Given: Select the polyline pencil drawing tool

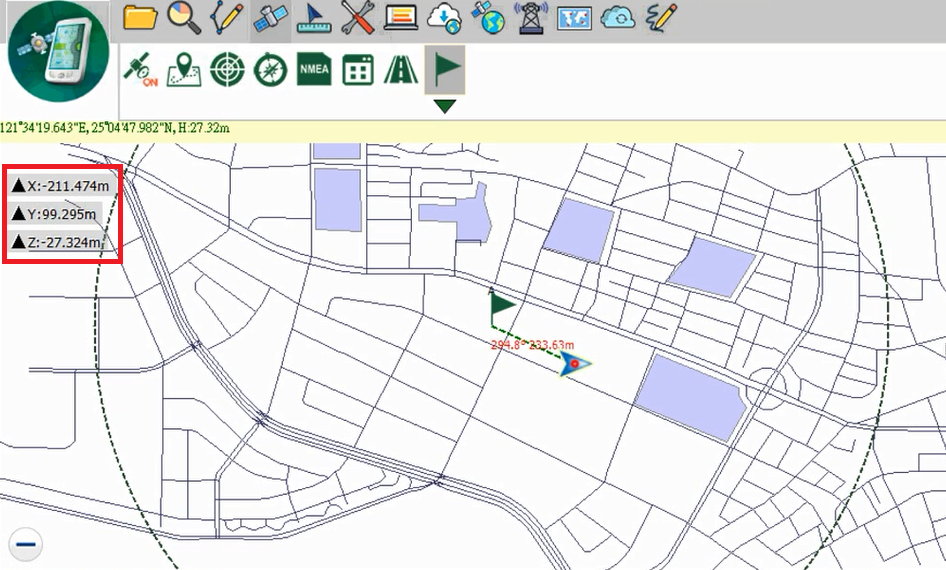Looking at the screenshot, I should (x=228, y=17).
